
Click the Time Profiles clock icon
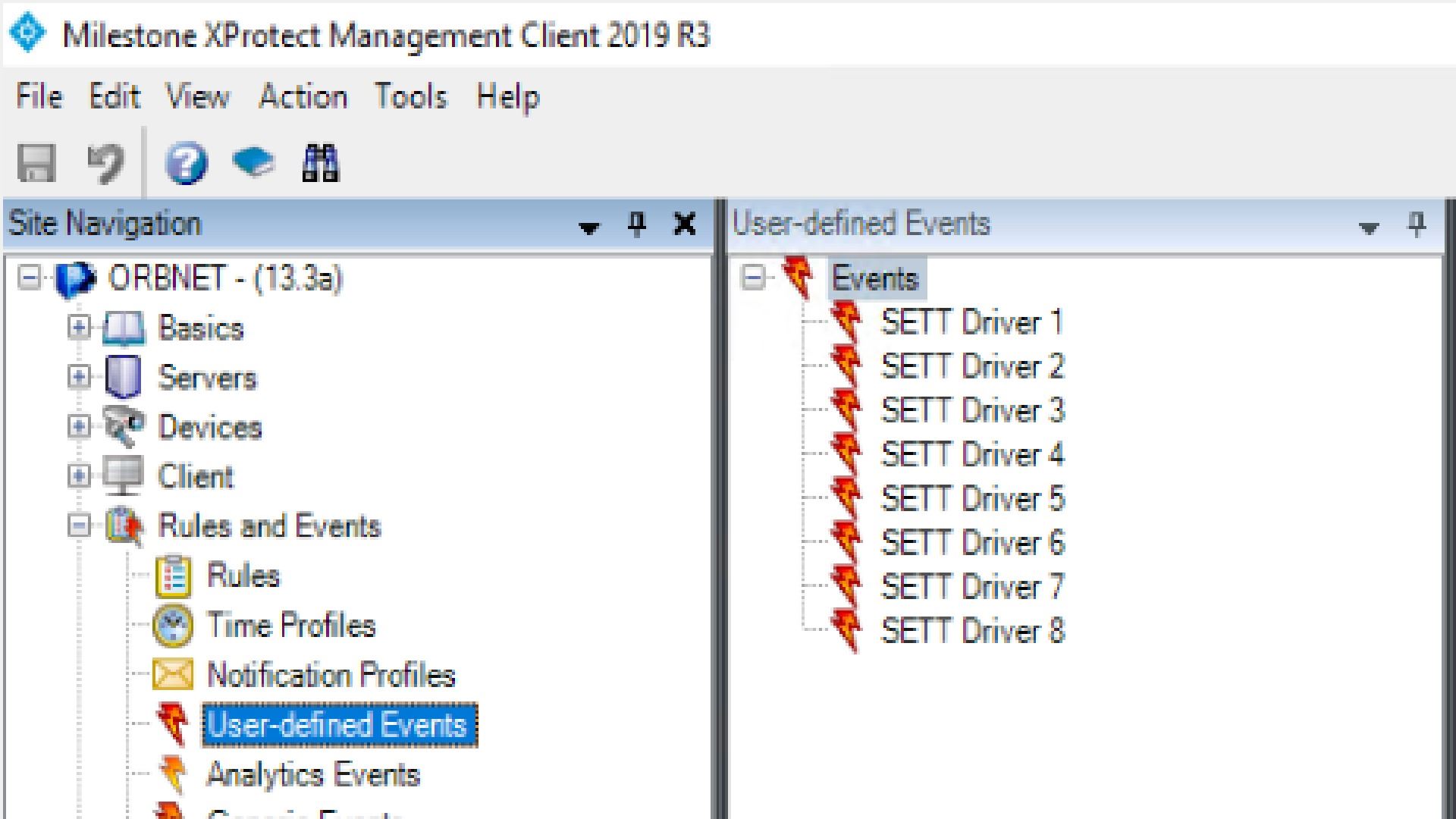(x=173, y=626)
